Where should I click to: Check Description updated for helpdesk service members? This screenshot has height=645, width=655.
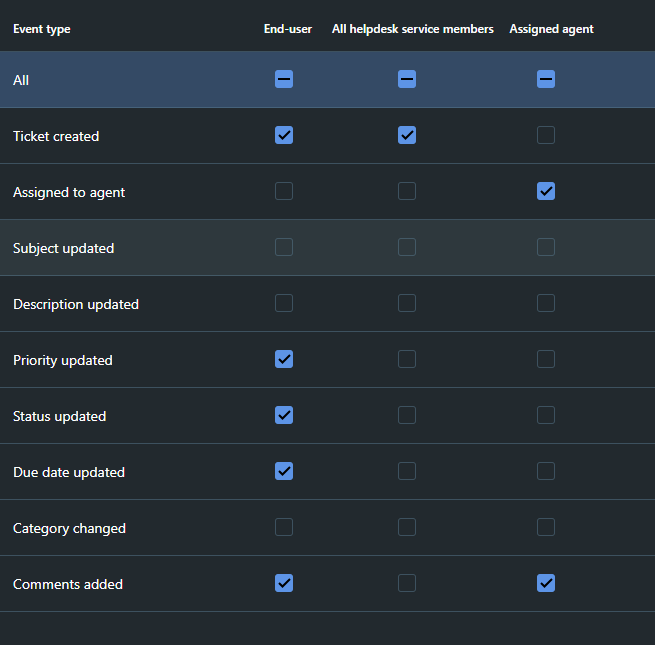coord(407,303)
